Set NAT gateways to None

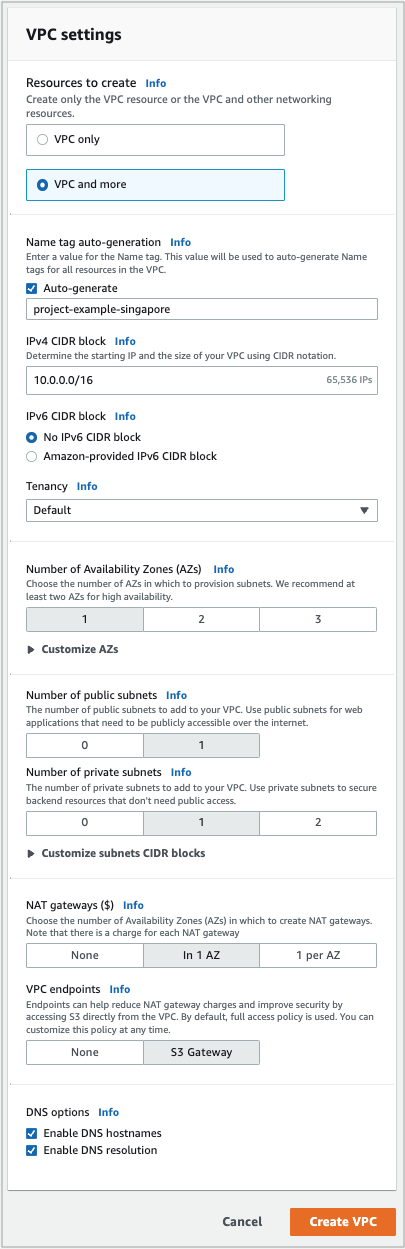85,955
